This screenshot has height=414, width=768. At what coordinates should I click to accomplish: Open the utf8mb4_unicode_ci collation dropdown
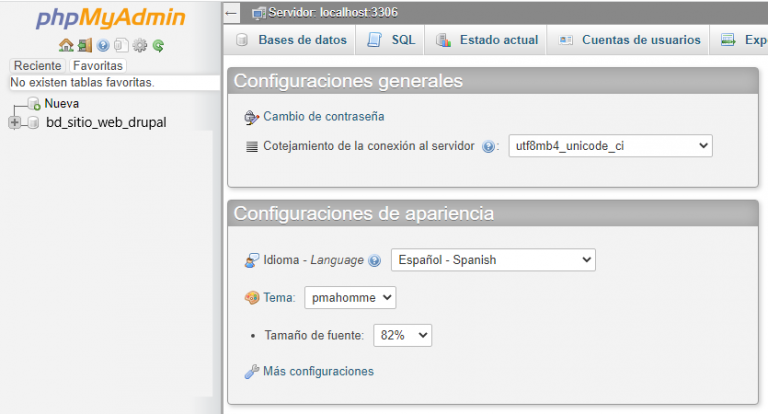(610, 146)
